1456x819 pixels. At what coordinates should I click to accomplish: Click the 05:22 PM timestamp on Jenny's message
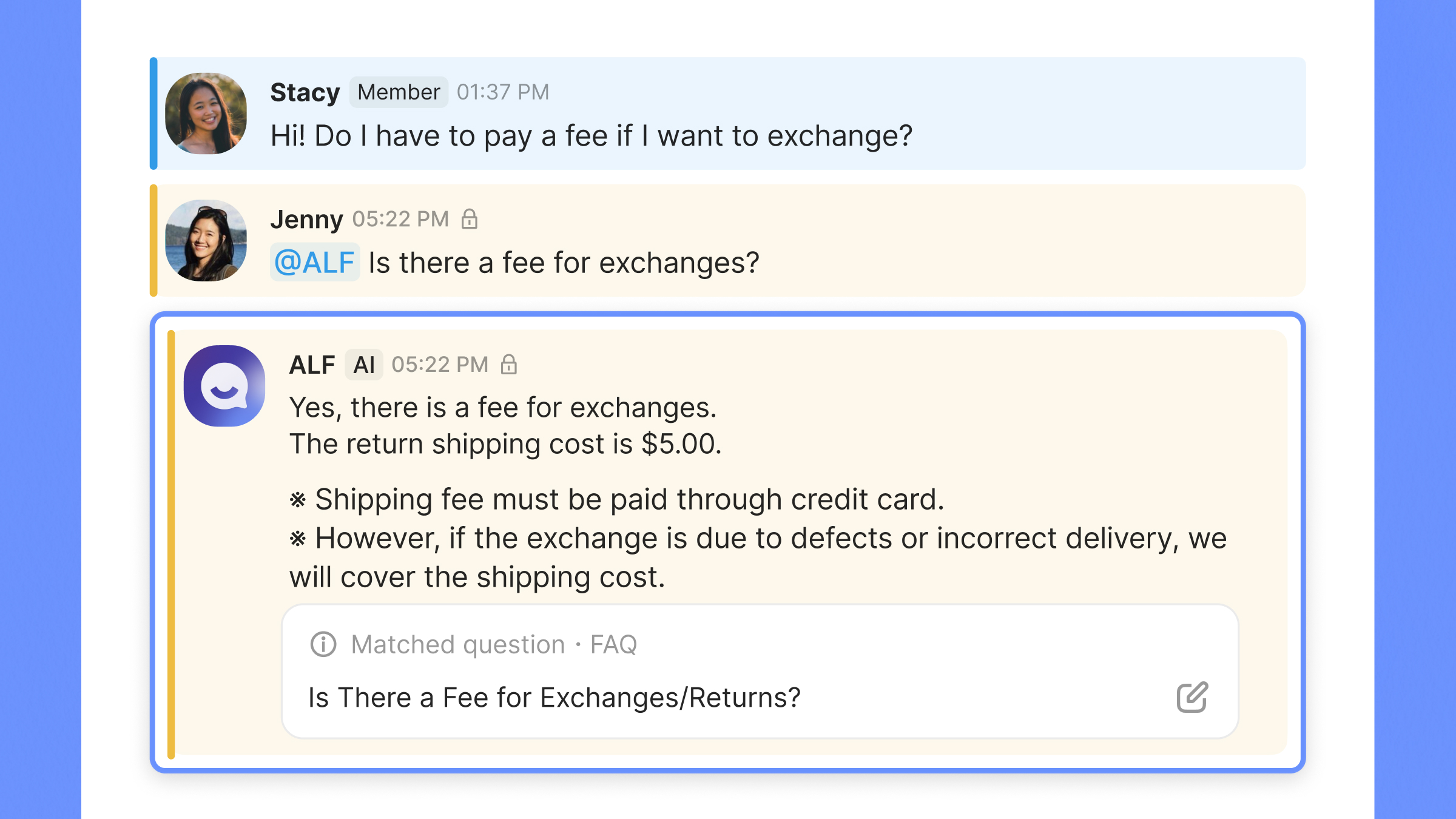click(400, 219)
